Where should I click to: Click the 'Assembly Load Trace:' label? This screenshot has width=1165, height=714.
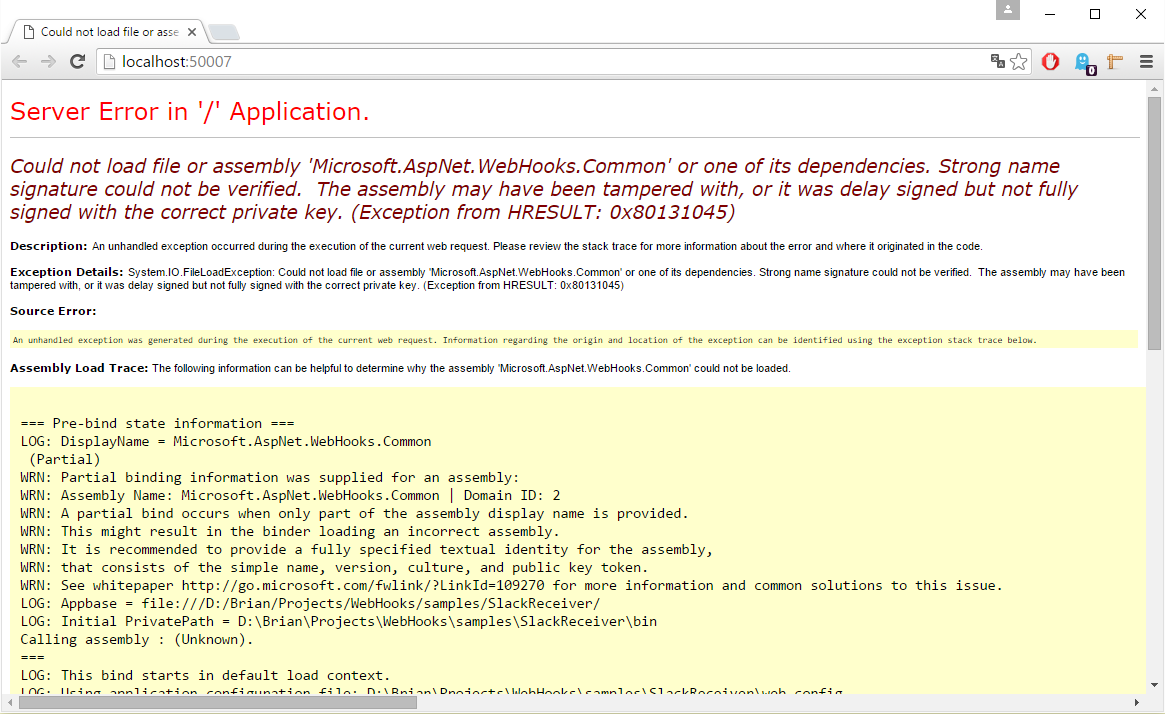(x=79, y=368)
